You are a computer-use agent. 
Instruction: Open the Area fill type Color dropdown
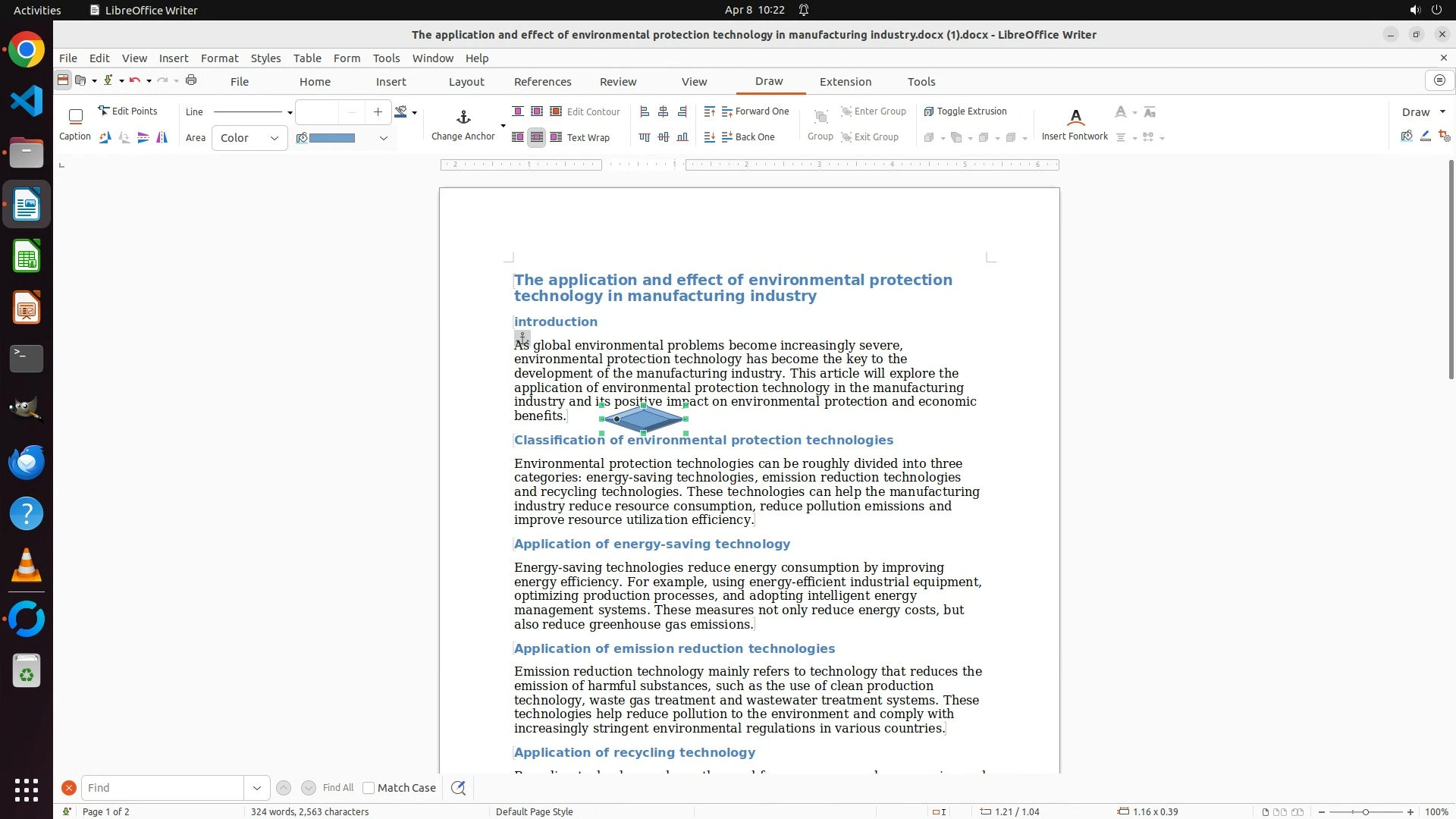(x=249, y=138)
